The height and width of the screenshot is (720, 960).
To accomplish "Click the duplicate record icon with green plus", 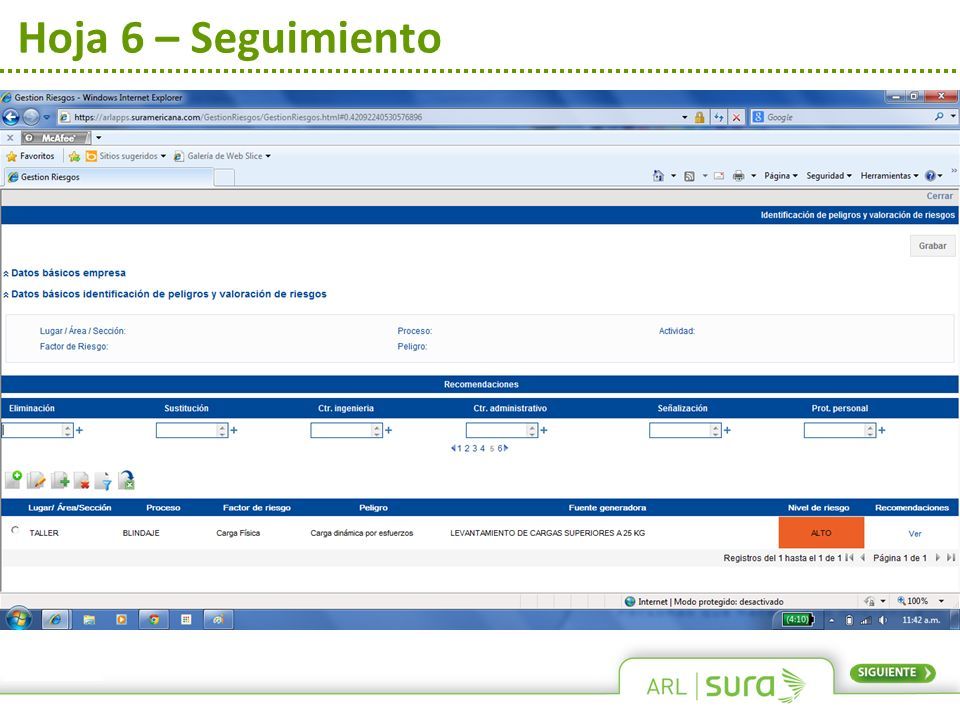I will pos(60,481).
